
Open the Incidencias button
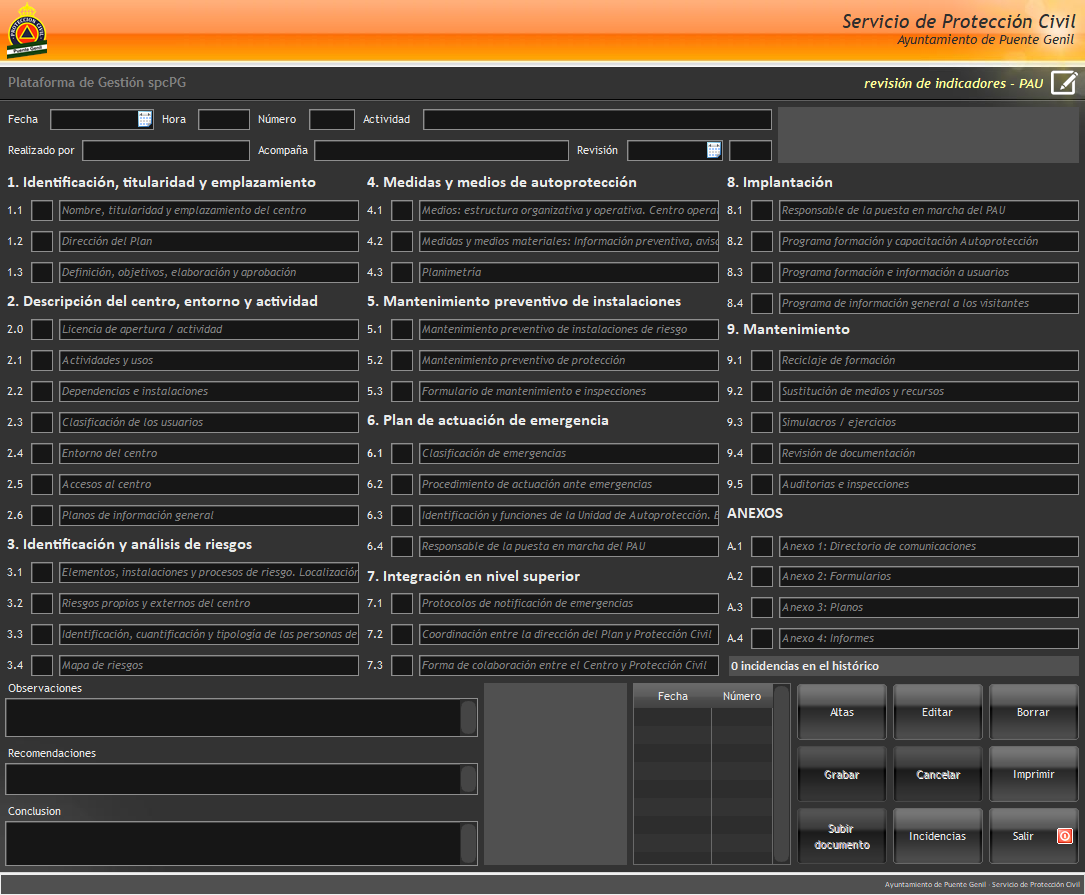coord(937,836)
